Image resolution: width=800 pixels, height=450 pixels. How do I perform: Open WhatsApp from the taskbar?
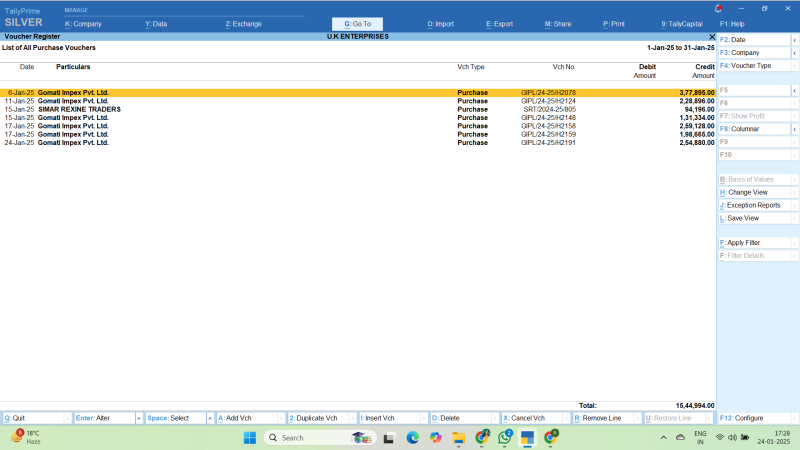point(505,438)
